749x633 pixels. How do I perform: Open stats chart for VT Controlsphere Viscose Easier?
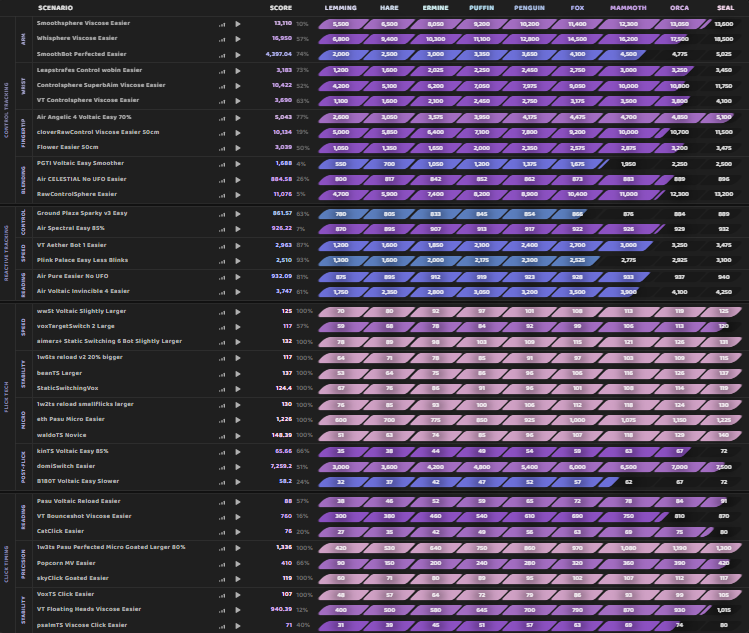tap(222, 101)
